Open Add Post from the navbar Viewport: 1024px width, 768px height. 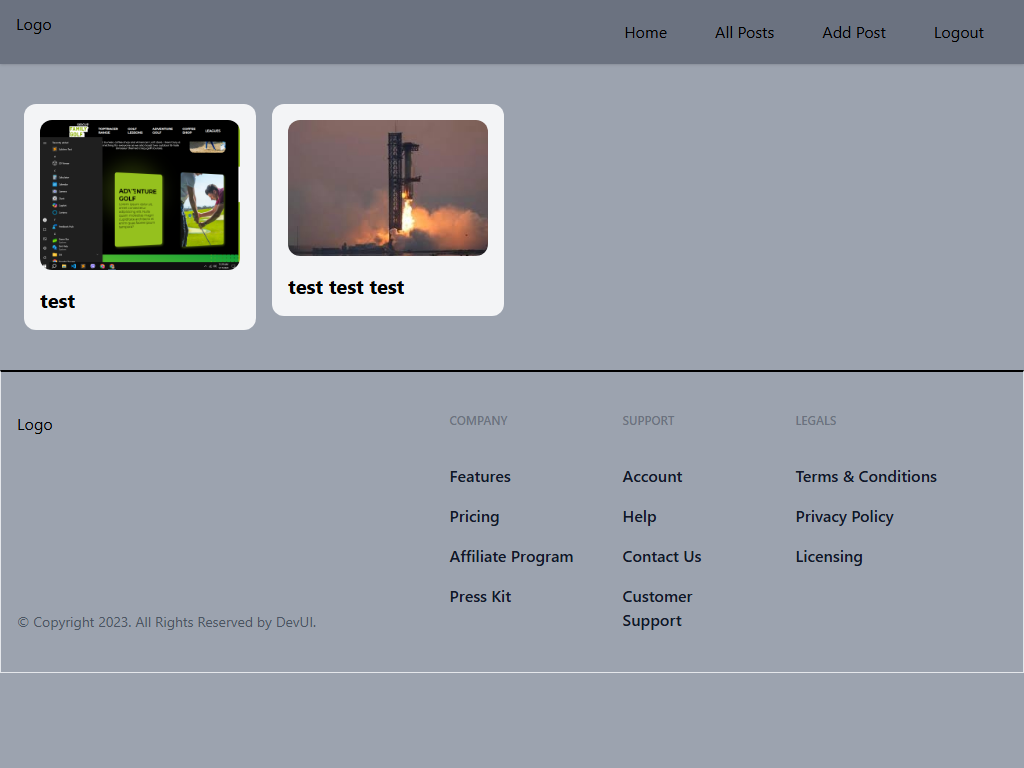[853, 33]
